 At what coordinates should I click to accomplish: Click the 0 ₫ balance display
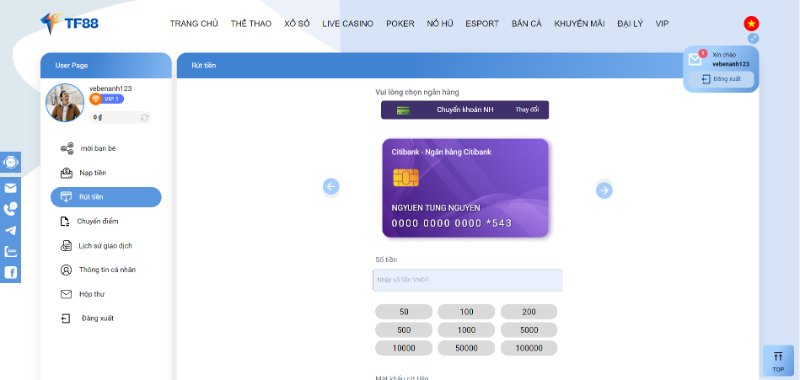tap(98, 117)
